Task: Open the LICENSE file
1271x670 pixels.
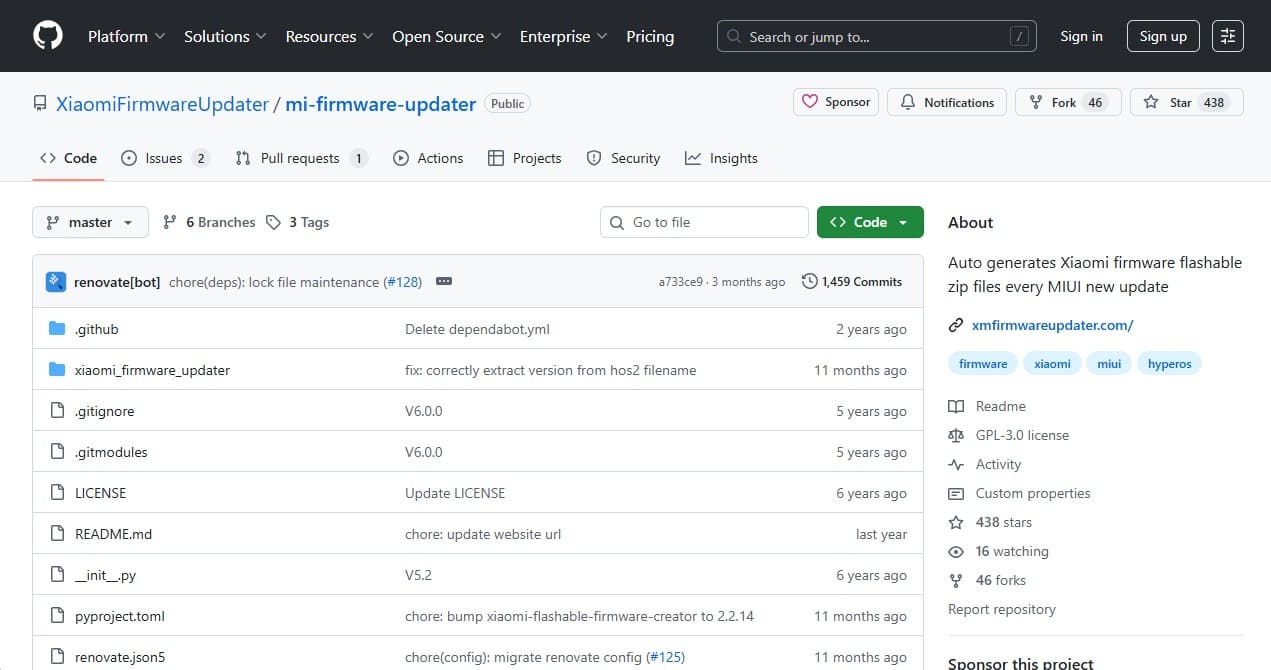Action: (100, 493)
